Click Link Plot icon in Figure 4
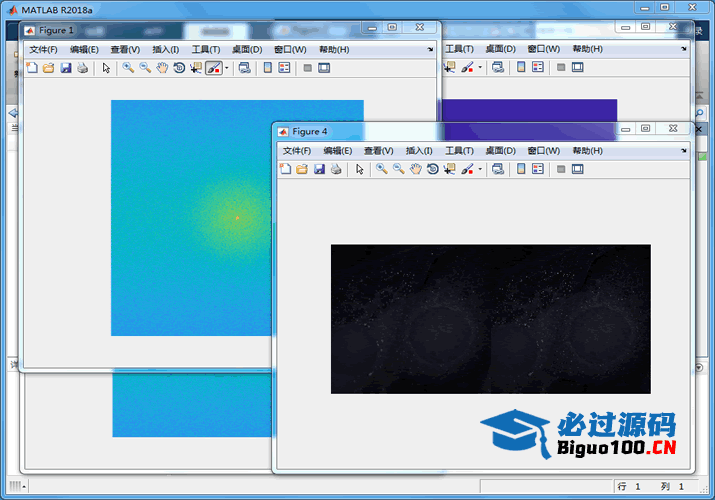Viewport: 715px width, 500px height. pos(498,169)
